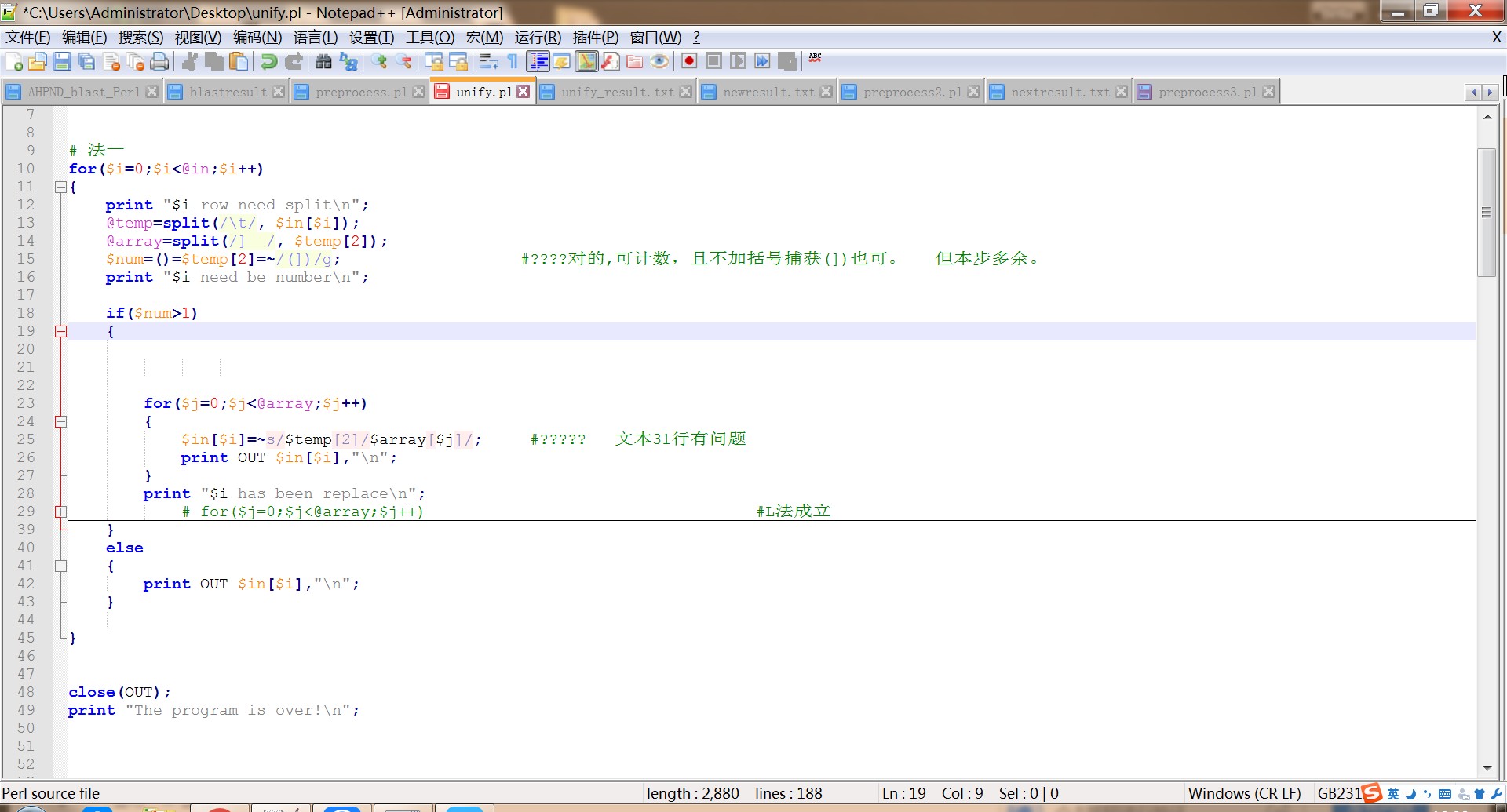
Task: Switch to the AHPND_blast_Perl tab
Action: coord(83,92)
